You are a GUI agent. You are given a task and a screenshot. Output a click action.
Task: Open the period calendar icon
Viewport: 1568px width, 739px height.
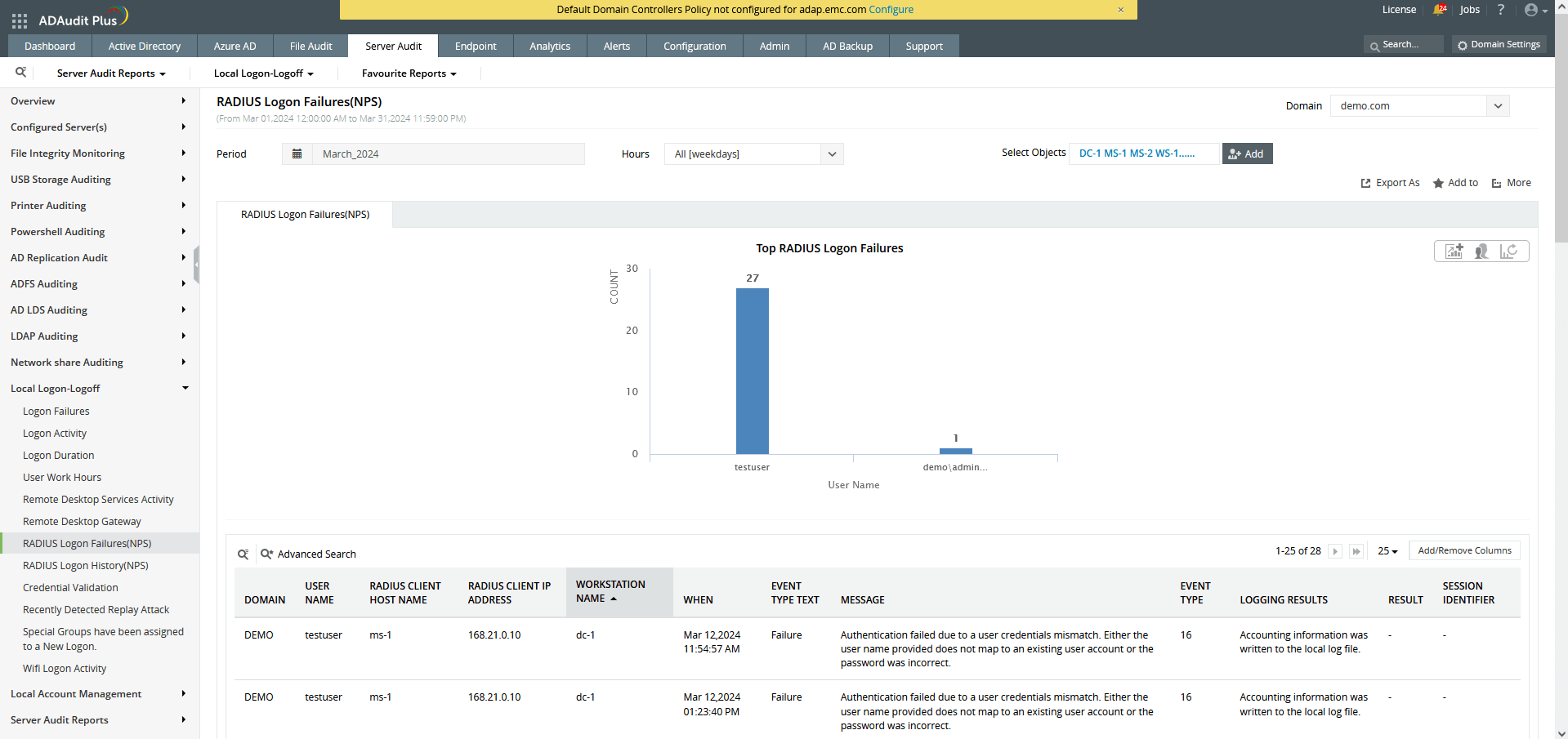point(297,154)
